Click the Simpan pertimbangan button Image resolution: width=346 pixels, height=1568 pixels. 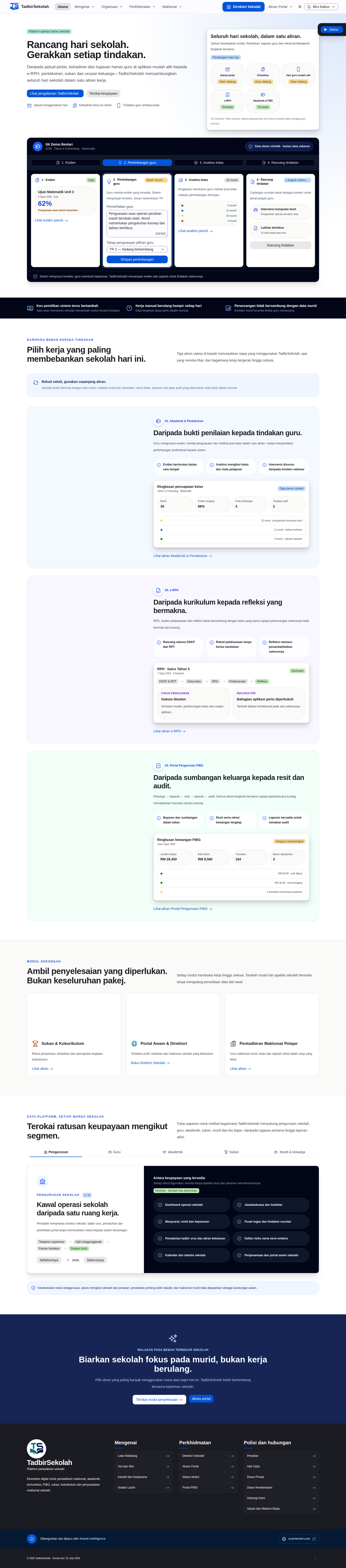click(x=137, y=259)
